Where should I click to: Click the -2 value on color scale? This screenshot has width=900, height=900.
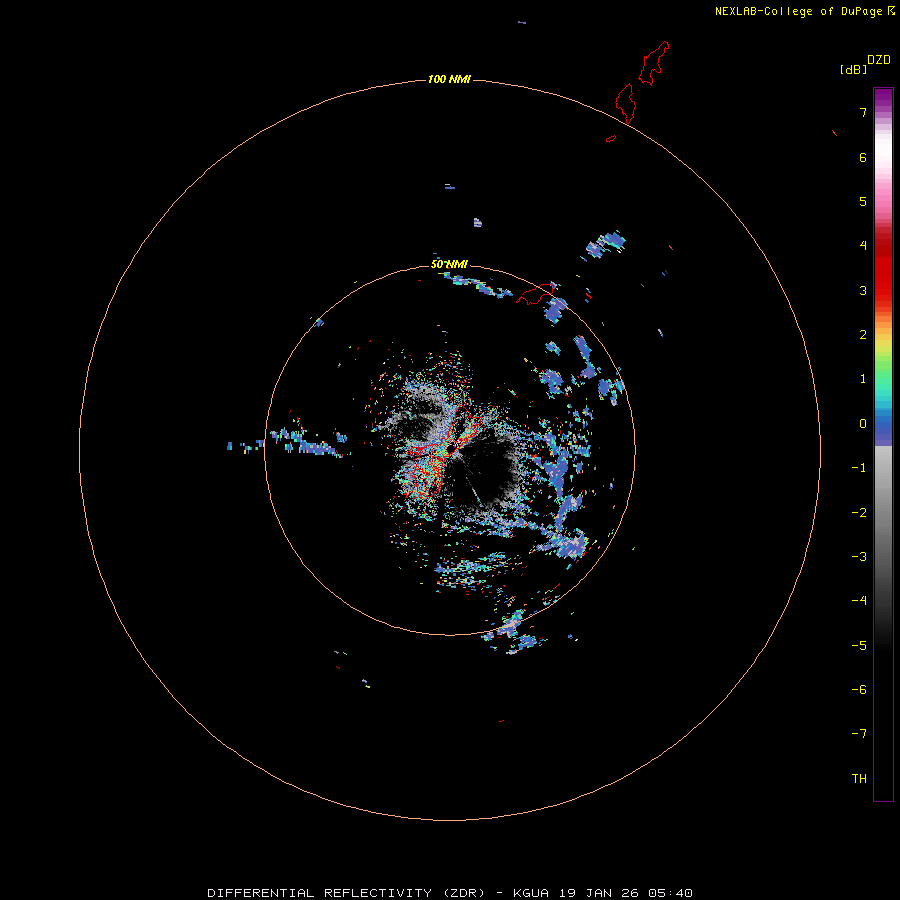[x=859, y=513]
